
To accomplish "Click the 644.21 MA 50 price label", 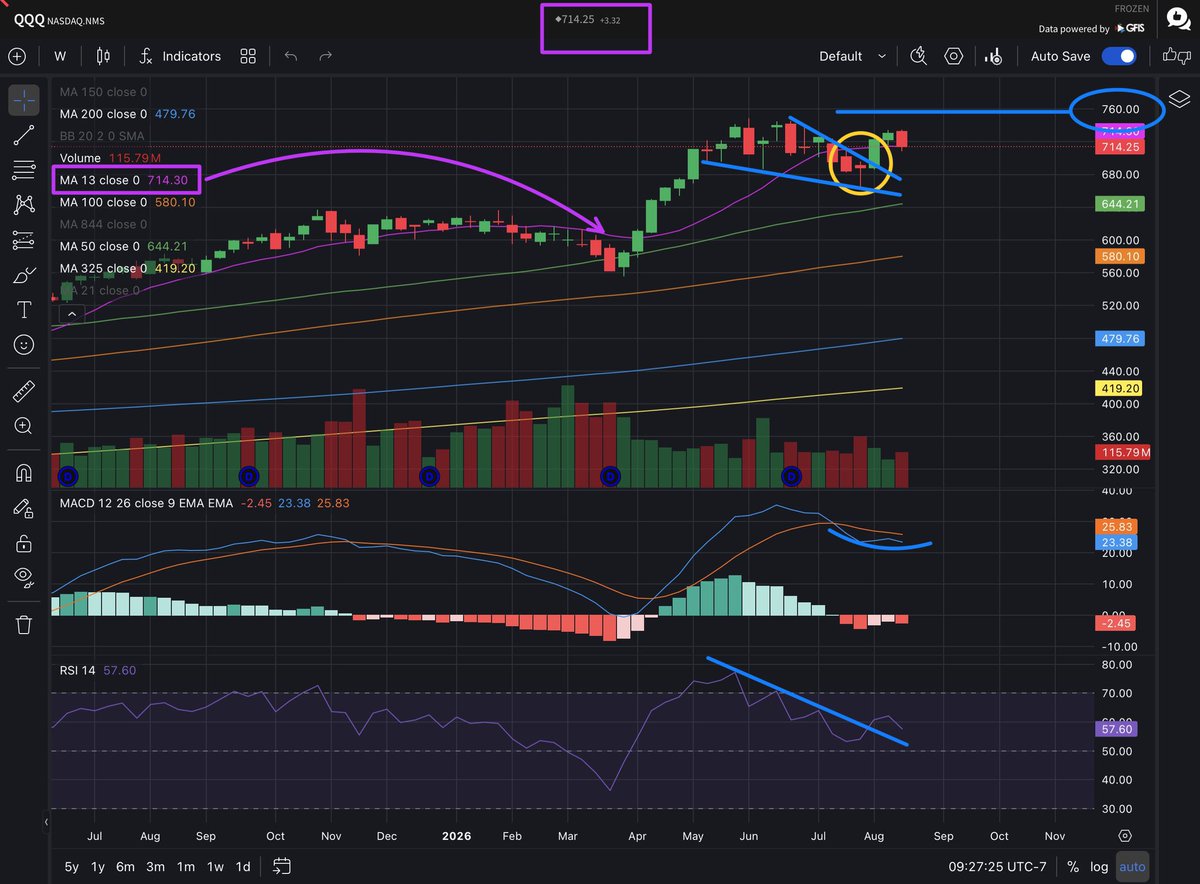I will (x=1118, y=204).
